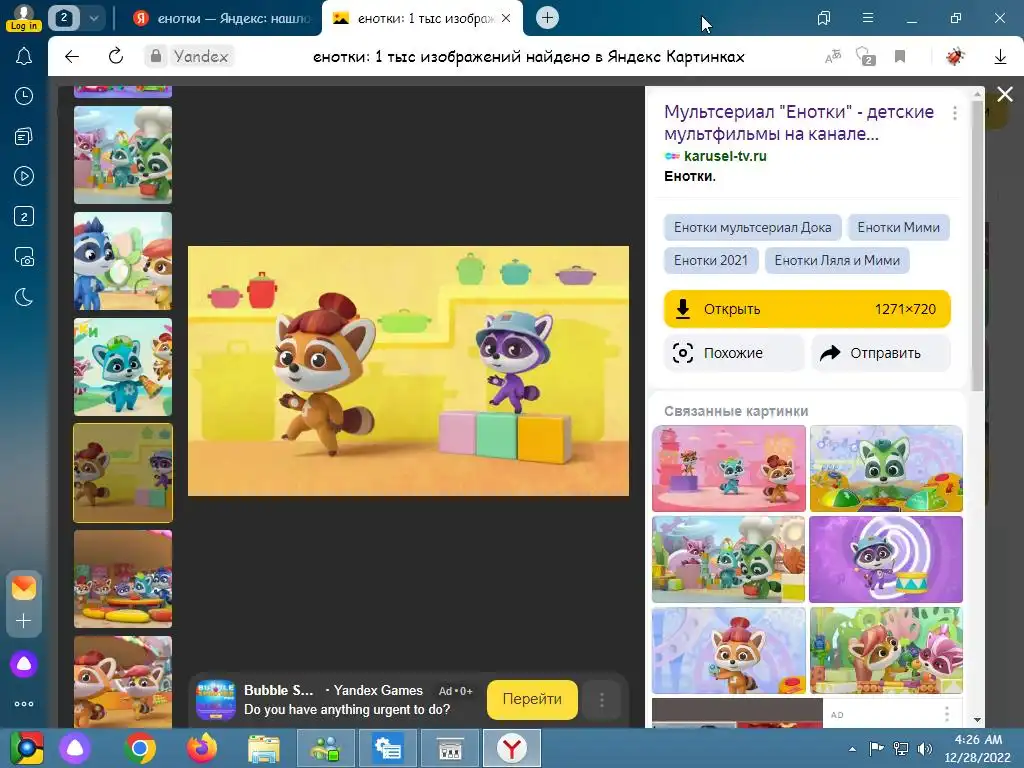Open browsing history clock icon
The image size is (1024, 768).
pos(24,96)
